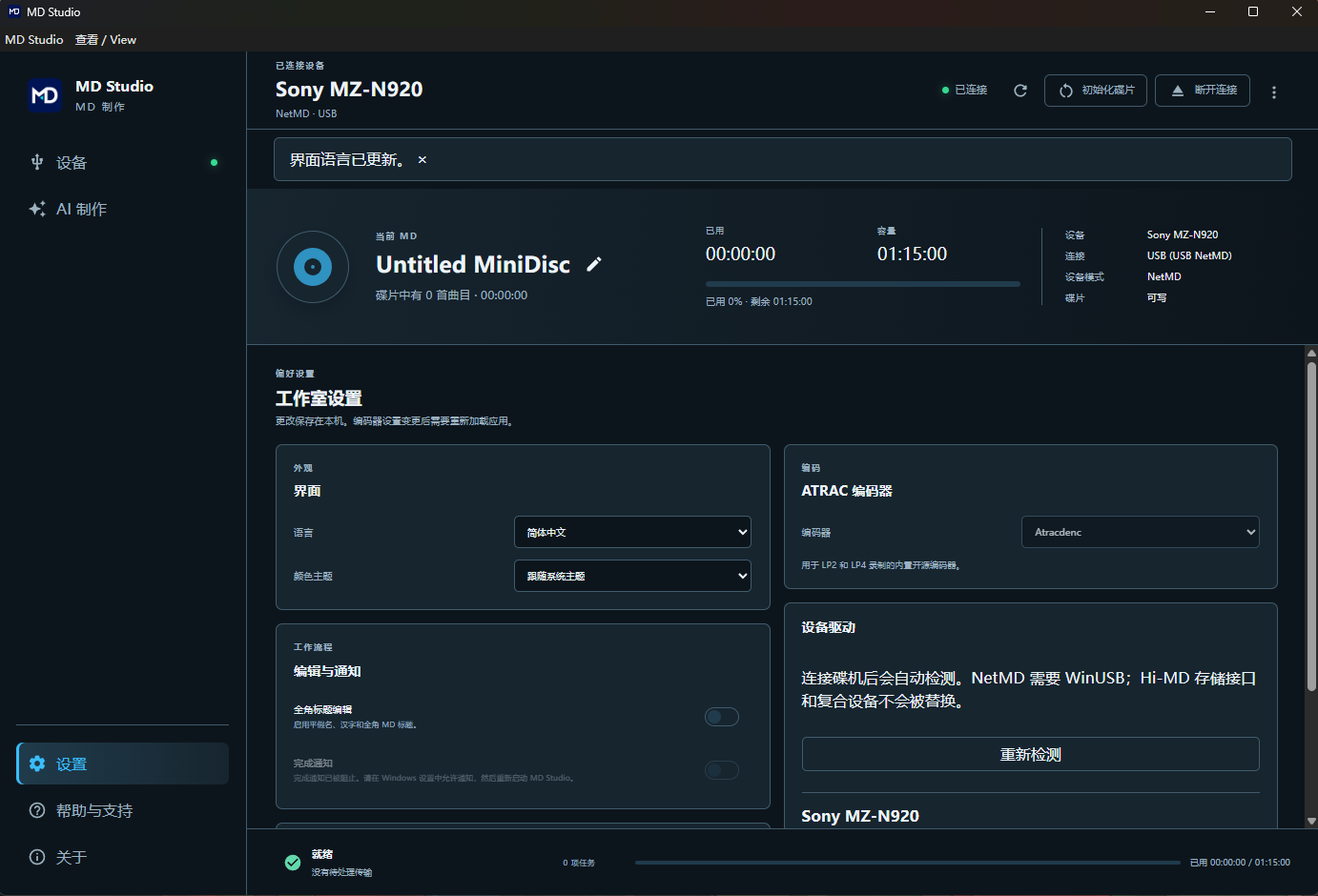Open the 语言 dropdown showing 简体中文
This screenshot has height=896, width=1318.
(632, 532)
